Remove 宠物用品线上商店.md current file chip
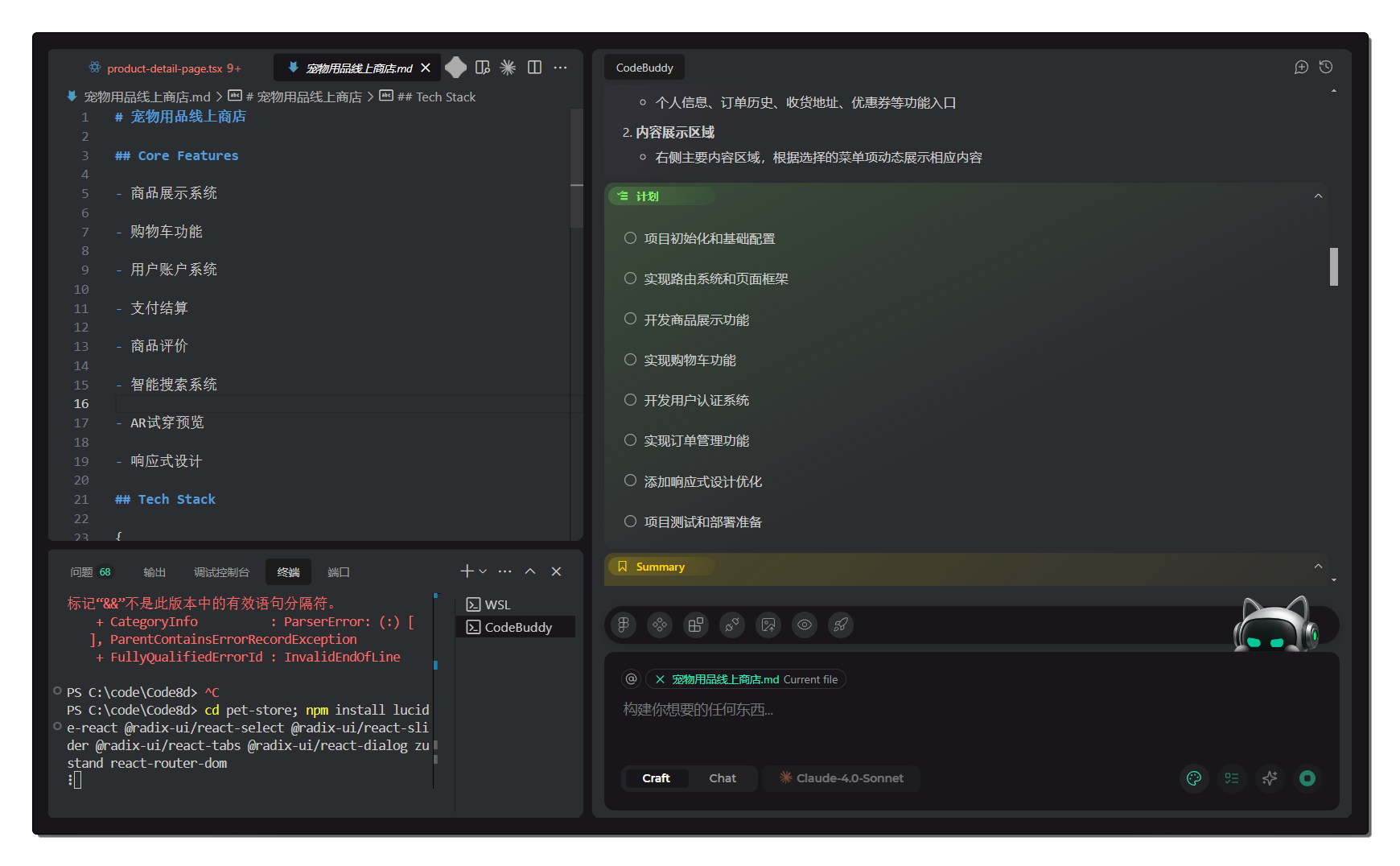The width and height of the screenshot is (1400, 866). tap(660, 679)
